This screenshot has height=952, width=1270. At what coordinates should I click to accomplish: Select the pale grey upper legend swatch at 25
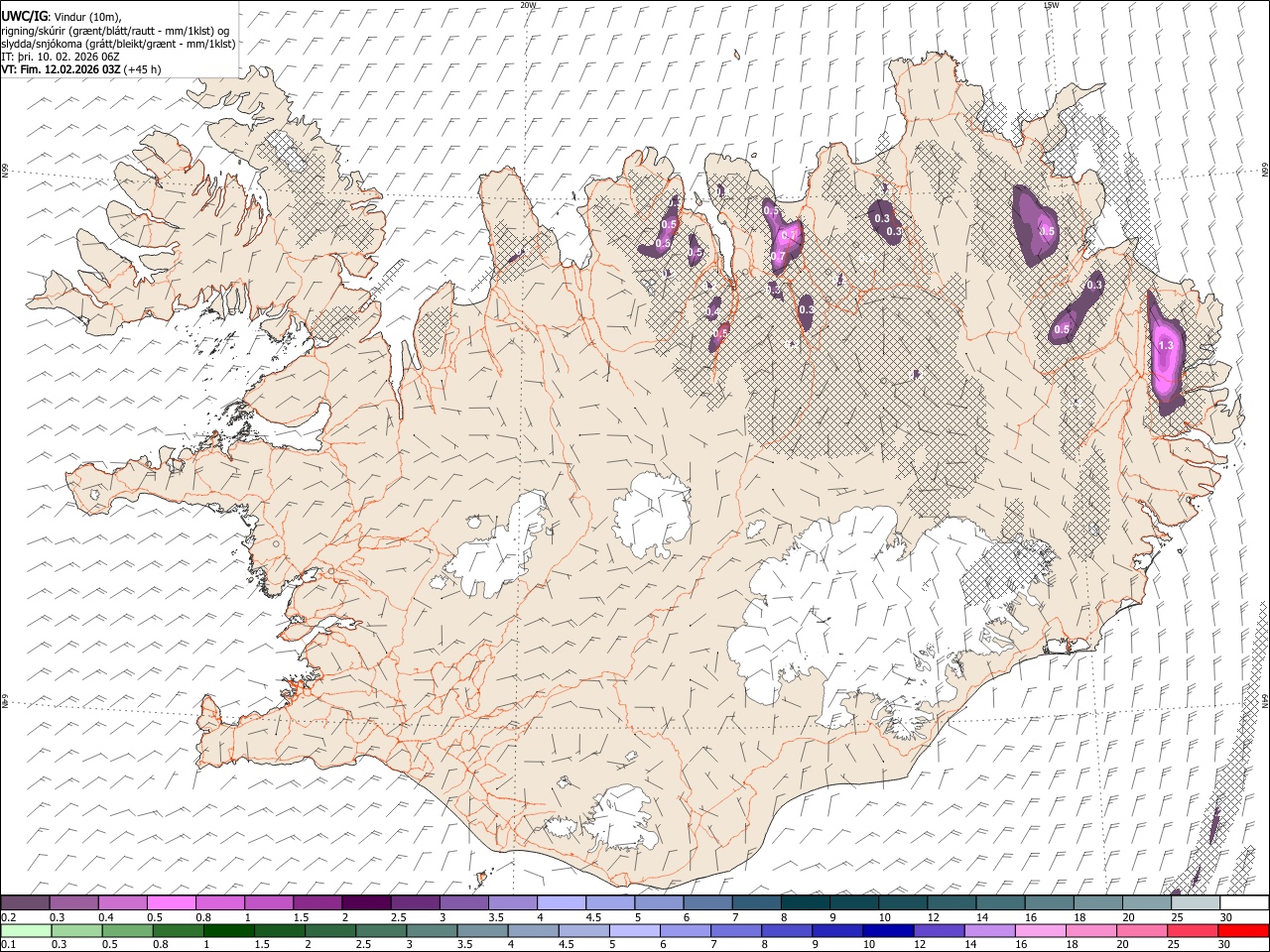[x=1196, y=903]
